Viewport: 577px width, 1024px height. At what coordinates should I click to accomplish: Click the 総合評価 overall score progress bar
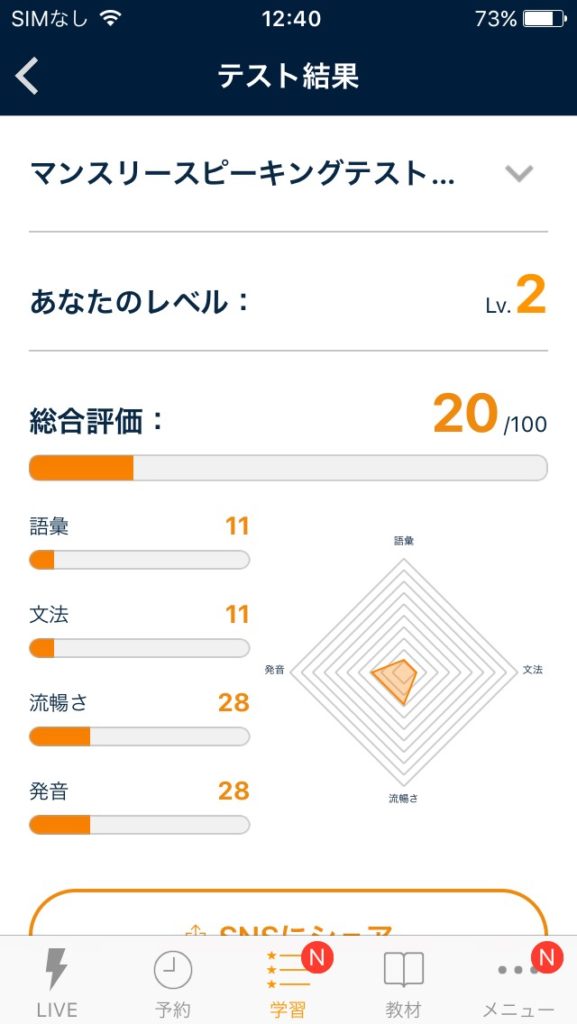(x=288, y=468)
